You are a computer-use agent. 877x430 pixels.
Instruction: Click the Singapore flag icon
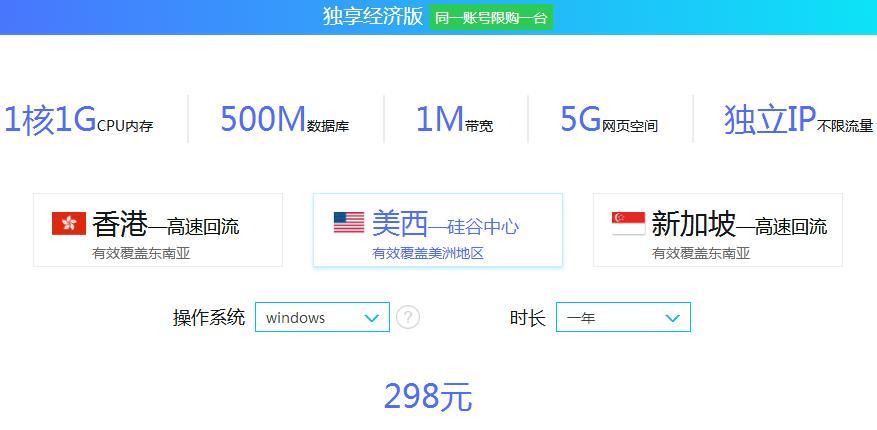click(628, 223)
